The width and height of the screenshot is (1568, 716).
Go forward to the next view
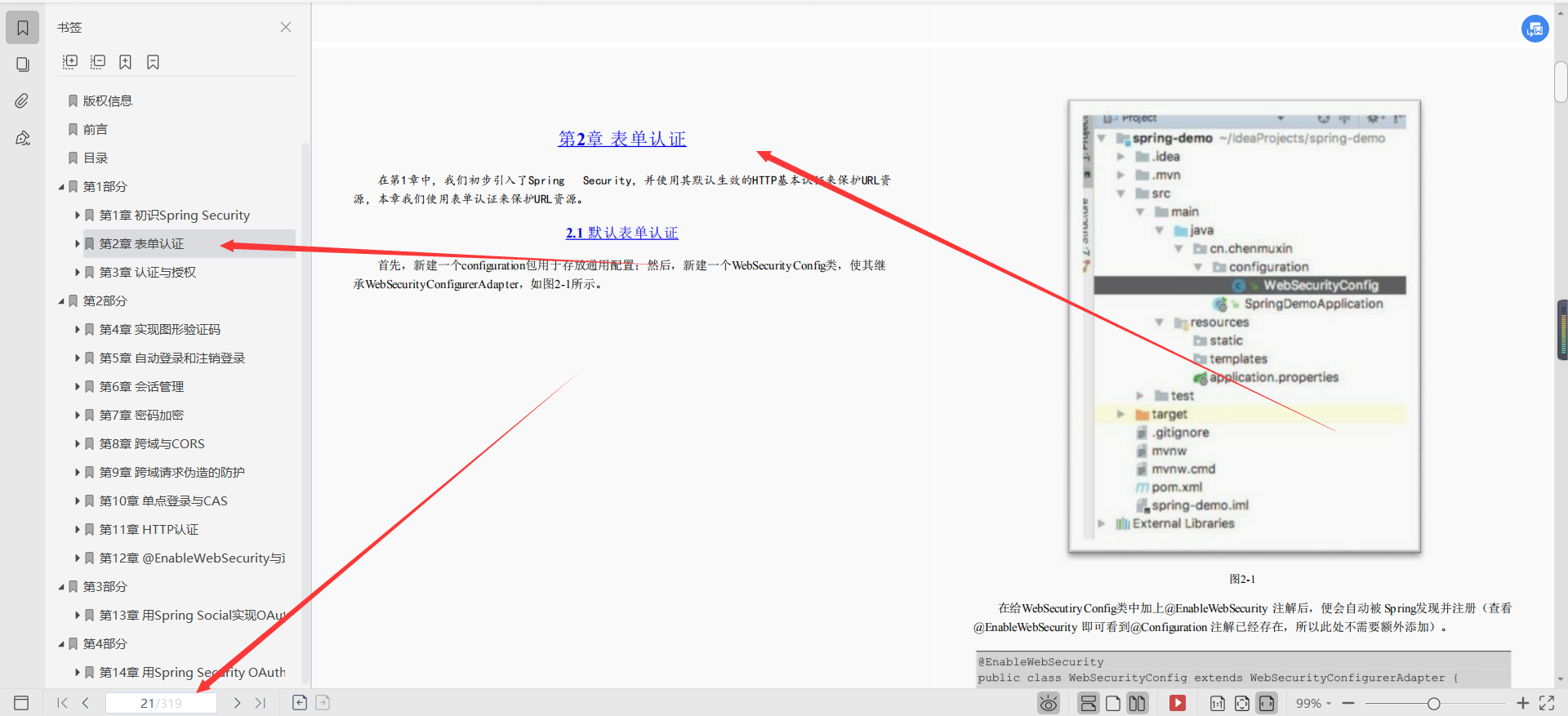[x=323, y=703]
